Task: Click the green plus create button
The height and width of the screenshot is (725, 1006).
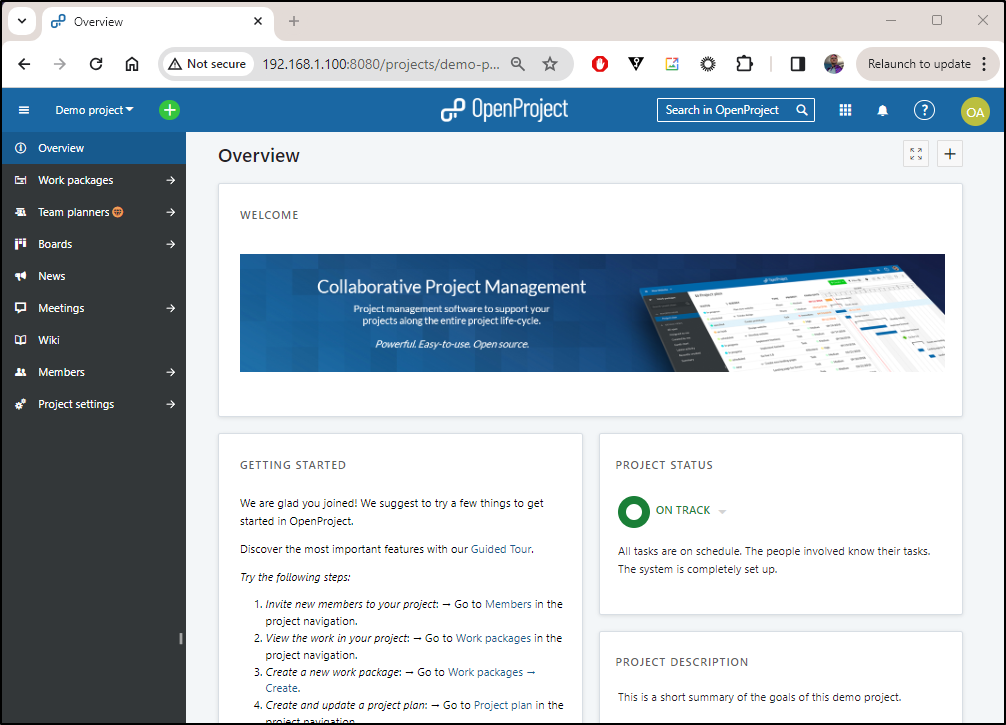Action: 169,110
